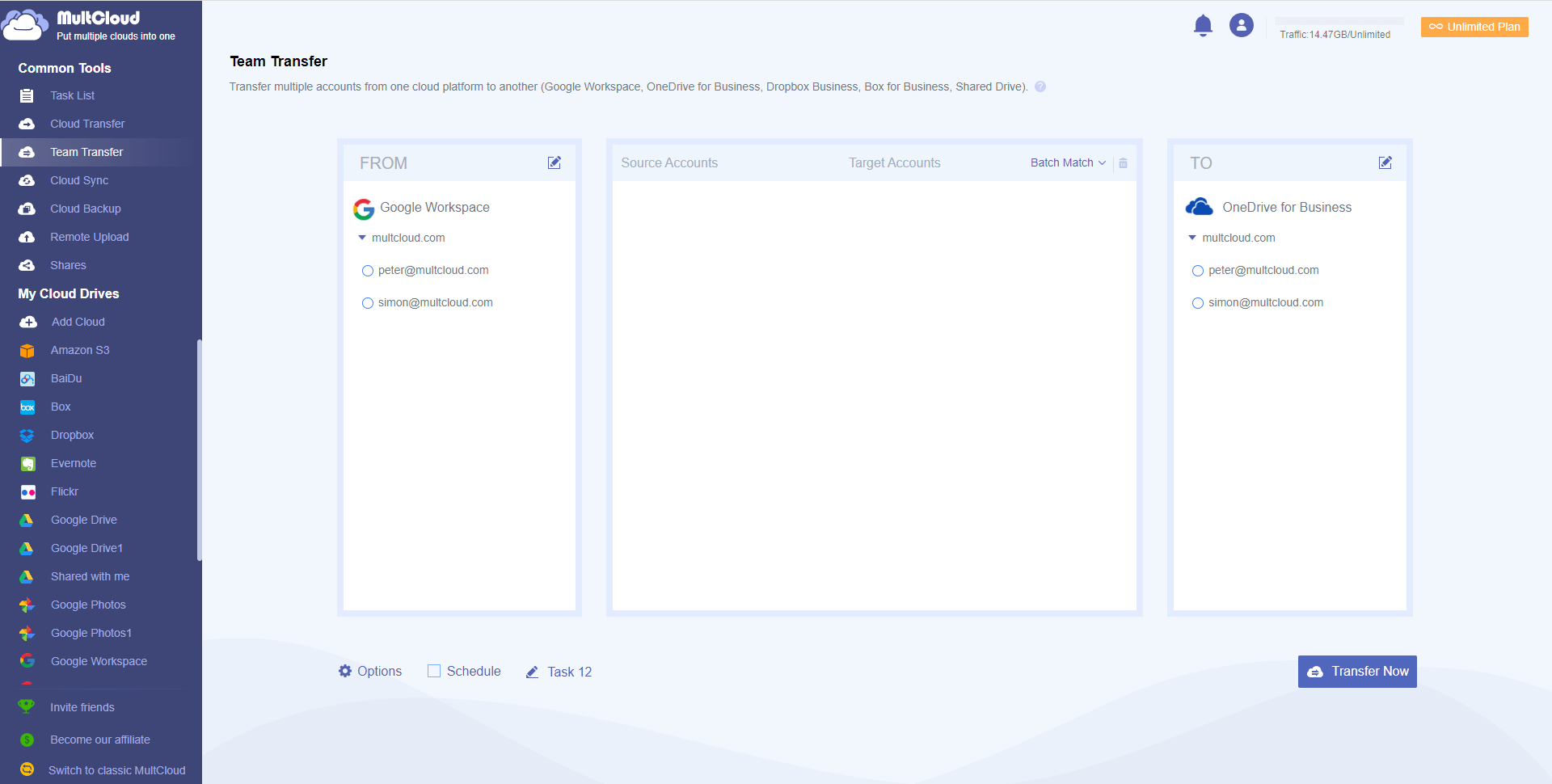
Task: Click Become our affiliate link
Action: (x=100, y=740)
